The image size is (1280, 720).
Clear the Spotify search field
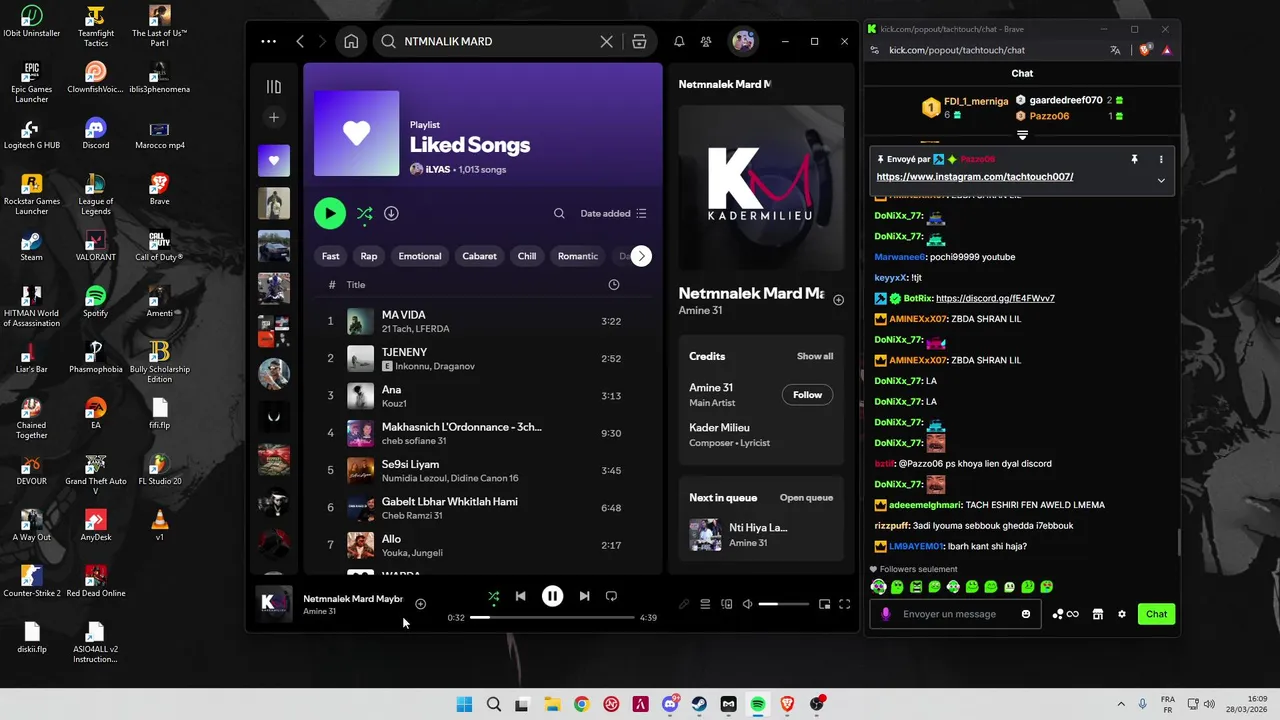coord(606,41)
